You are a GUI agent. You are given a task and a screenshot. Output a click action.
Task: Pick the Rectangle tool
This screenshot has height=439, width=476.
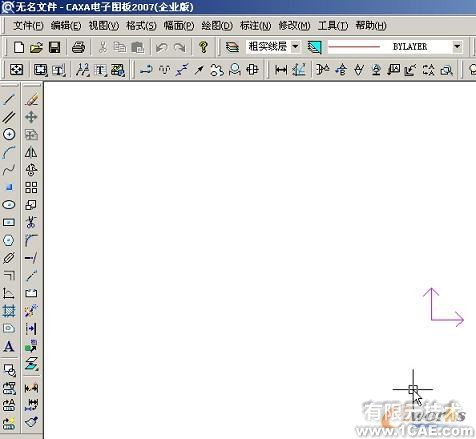tap(9, 222)
